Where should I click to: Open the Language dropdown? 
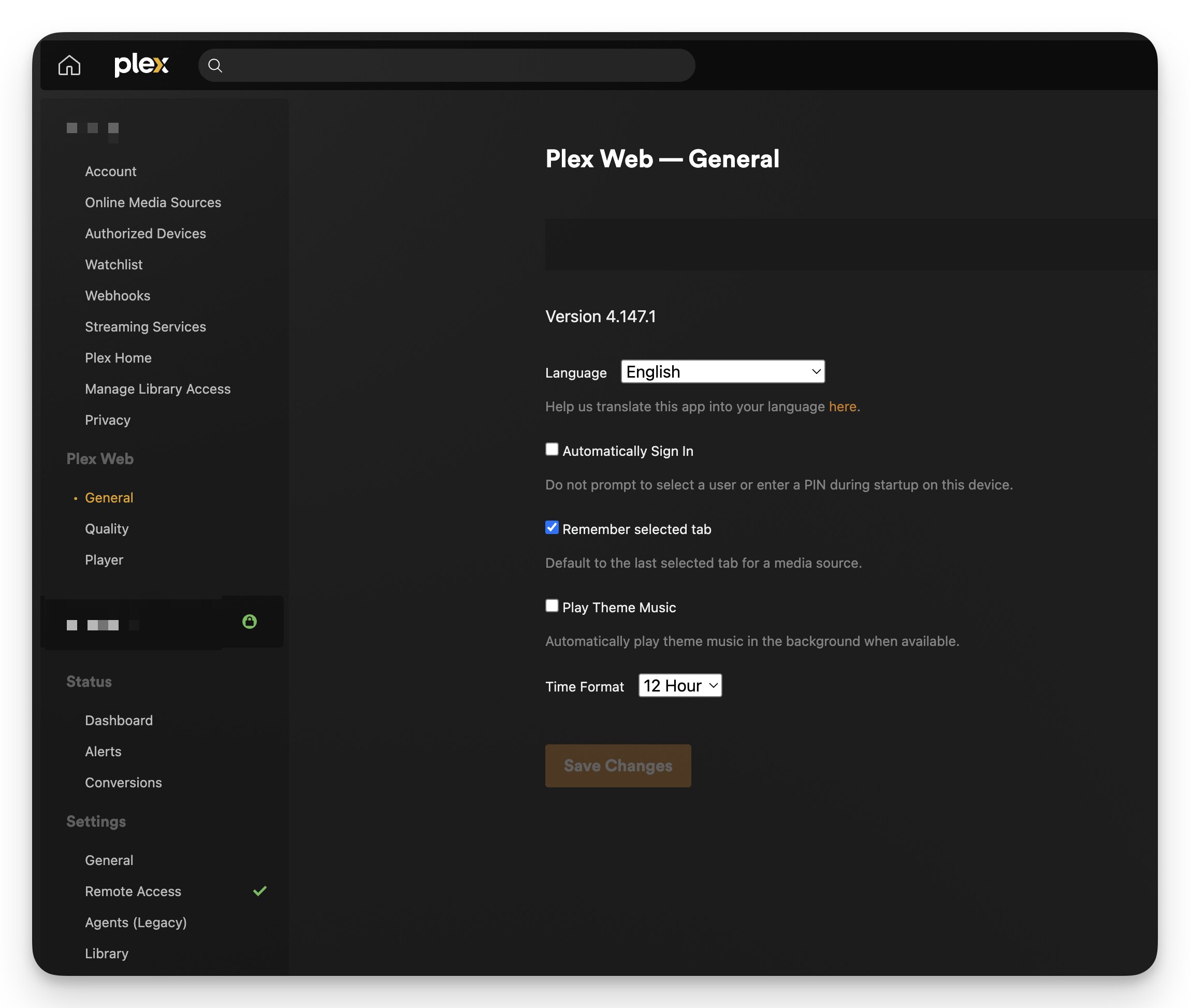click(722, 371)
